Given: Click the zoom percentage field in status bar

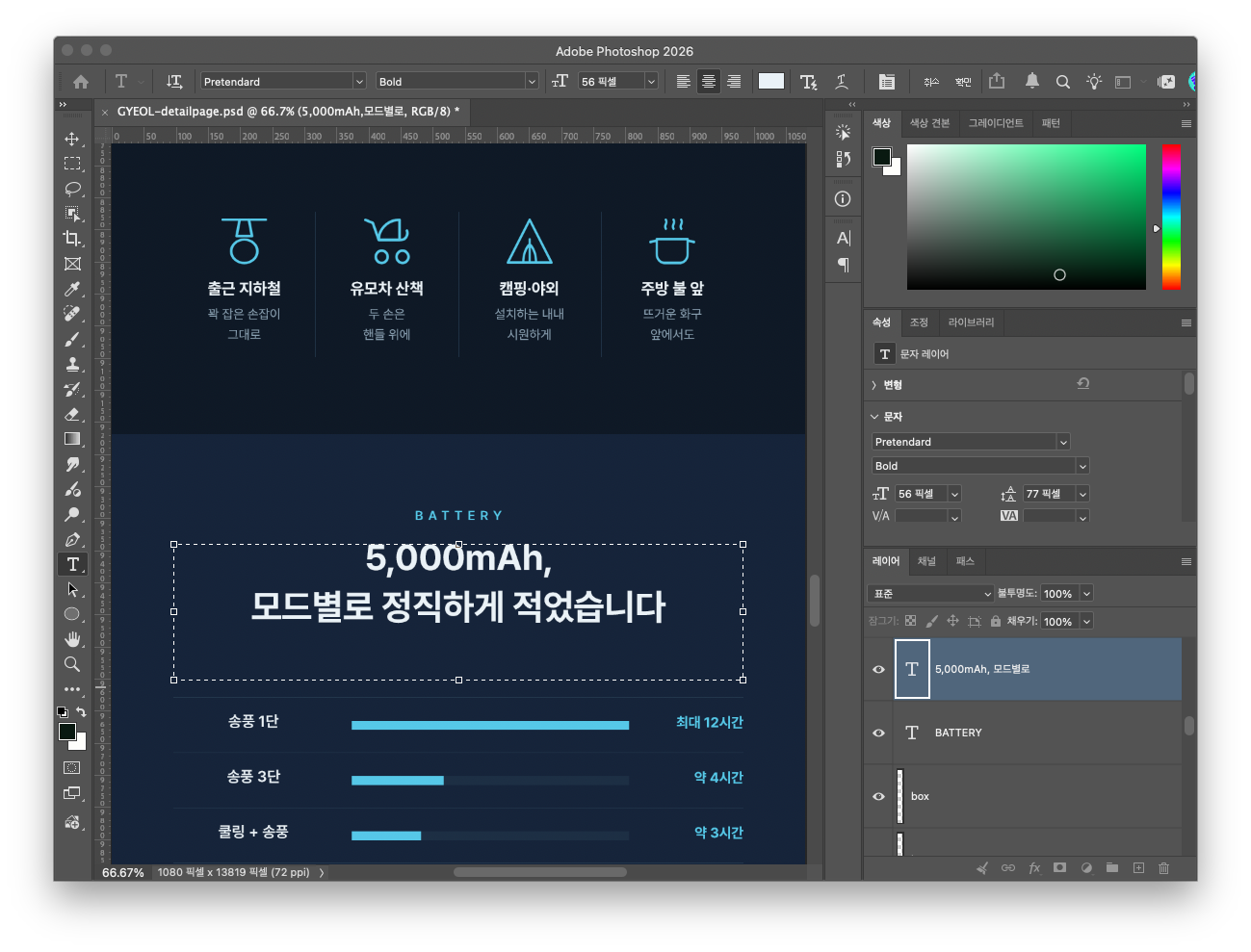Looking at the screenshot, I should [x=123, y=873].
